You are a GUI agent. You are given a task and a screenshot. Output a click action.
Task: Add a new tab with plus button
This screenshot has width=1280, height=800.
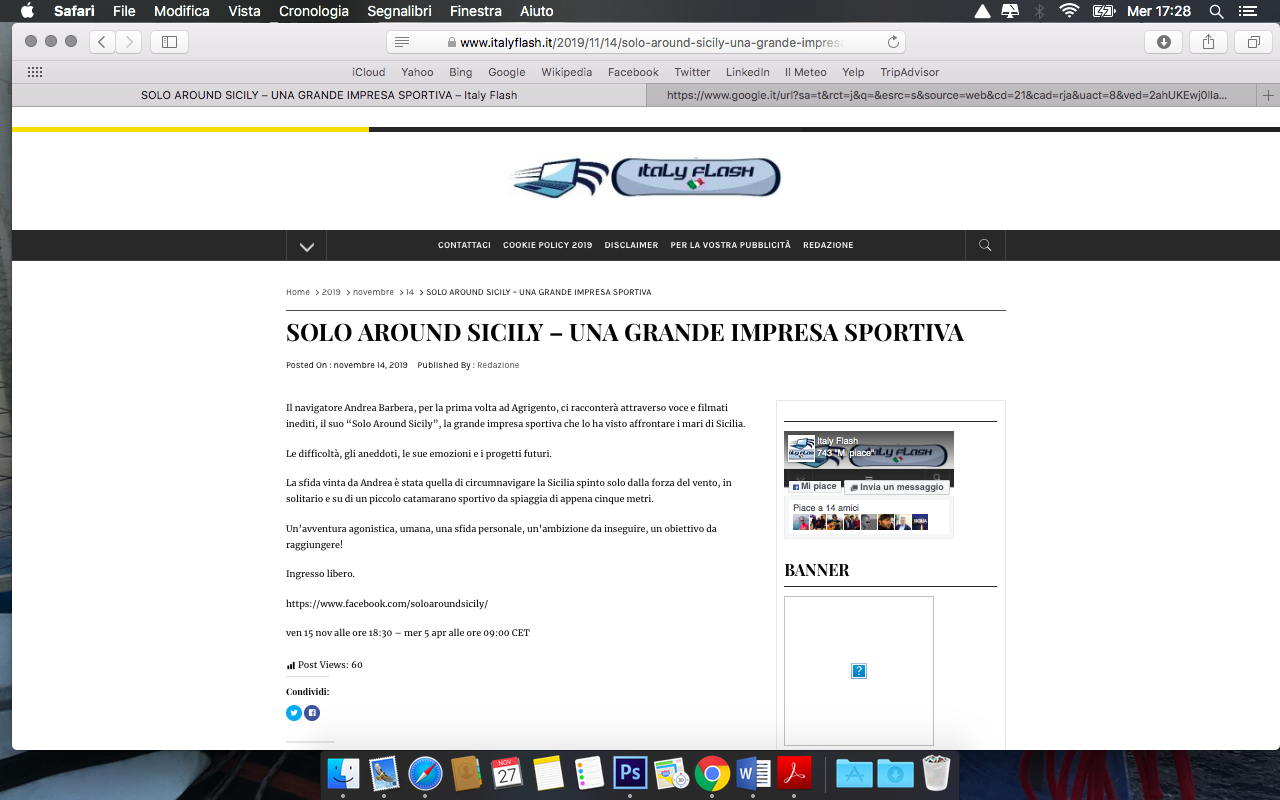click(1269, 95)
